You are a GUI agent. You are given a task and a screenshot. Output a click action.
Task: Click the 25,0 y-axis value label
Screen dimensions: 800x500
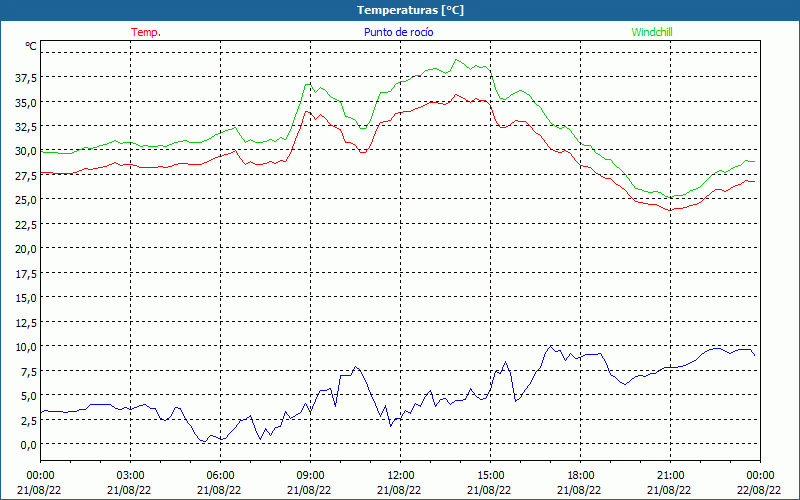tap(25, 199)
